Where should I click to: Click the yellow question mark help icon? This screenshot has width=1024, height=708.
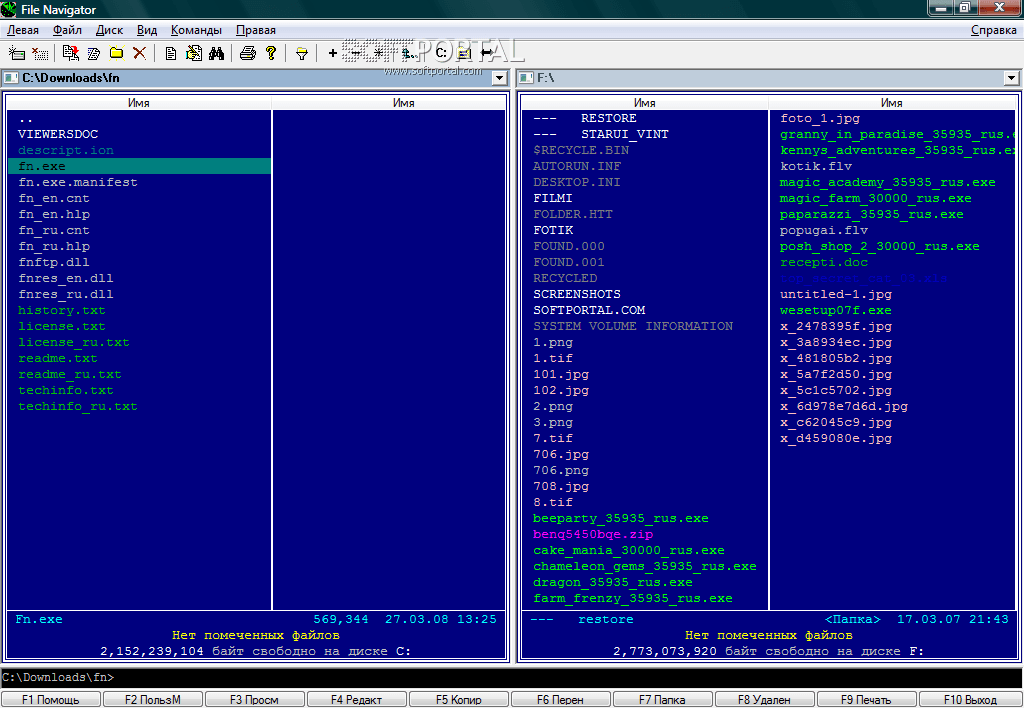pos(270,53)
